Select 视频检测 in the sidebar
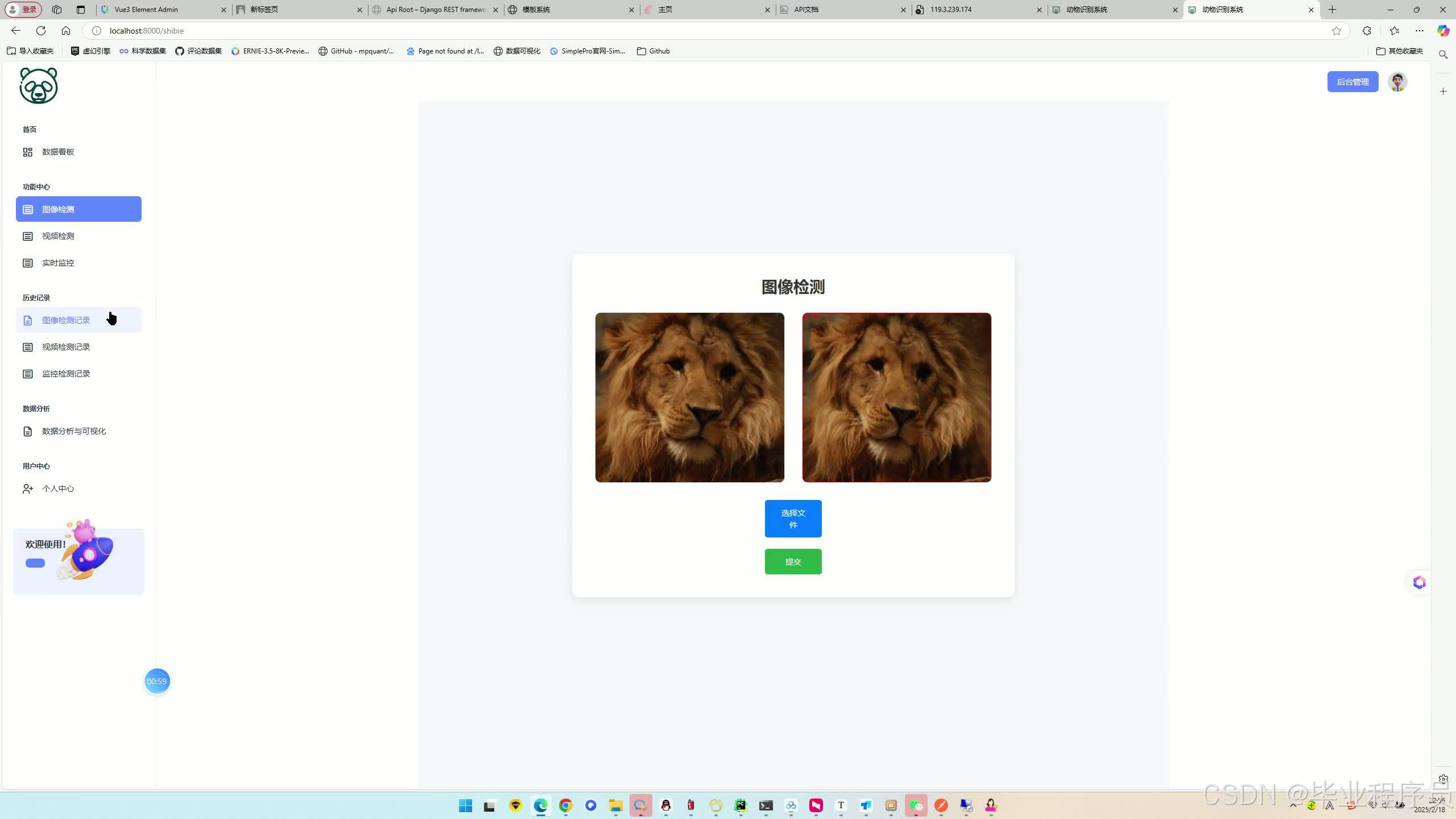The width and height of the screenshot is (1456, 819). tap(58, 236)
